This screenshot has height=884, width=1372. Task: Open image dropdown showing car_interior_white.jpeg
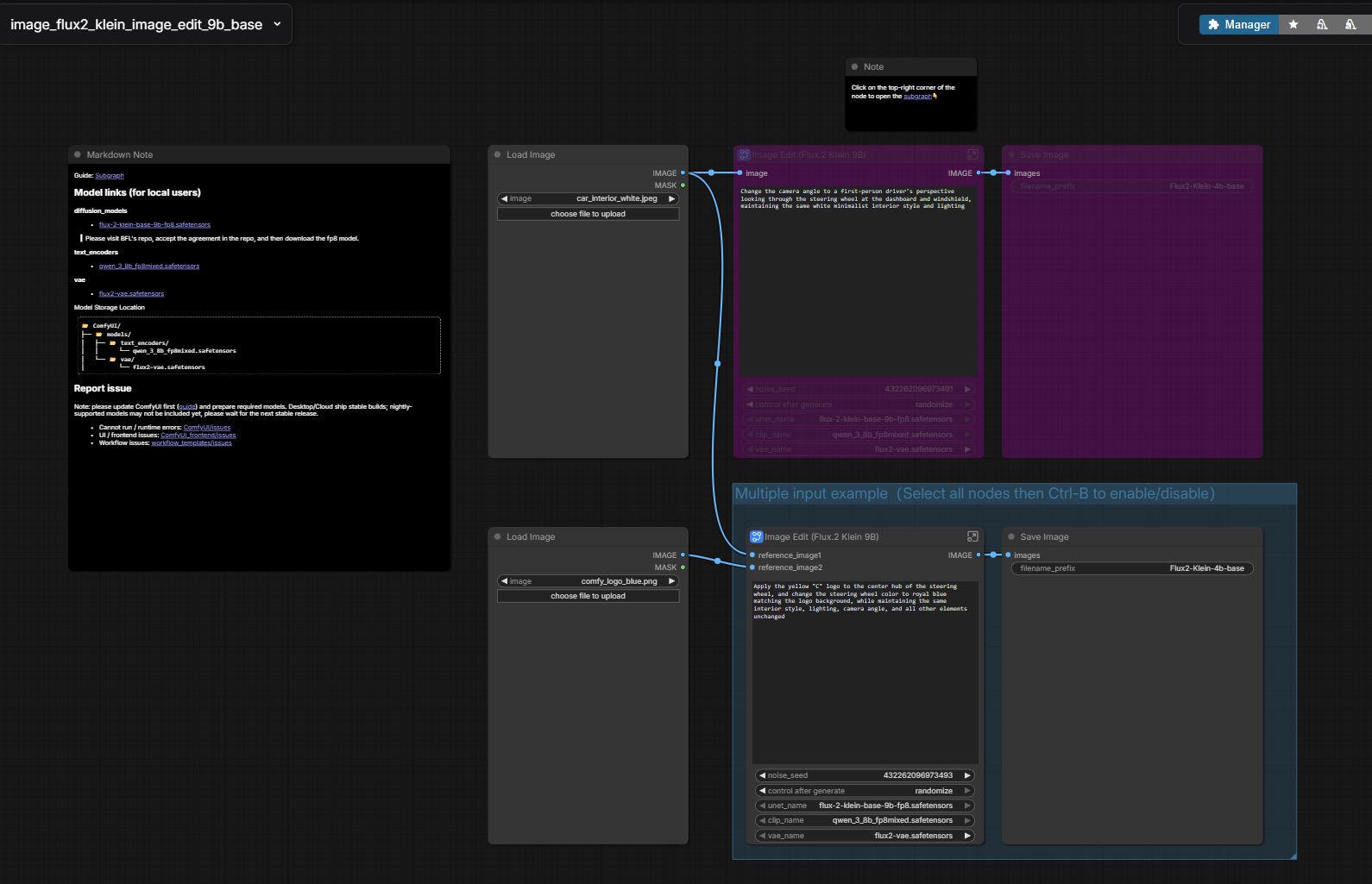588,198
